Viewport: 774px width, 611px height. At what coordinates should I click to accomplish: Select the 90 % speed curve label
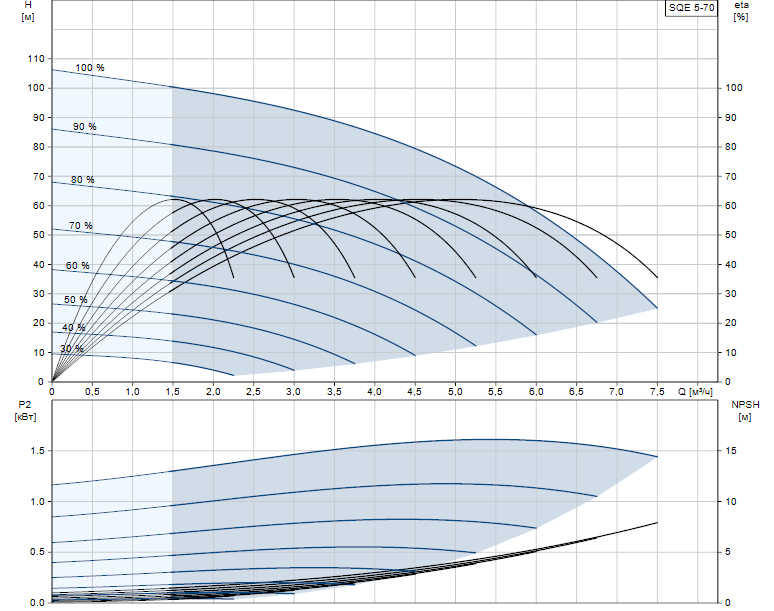point(84,127)
